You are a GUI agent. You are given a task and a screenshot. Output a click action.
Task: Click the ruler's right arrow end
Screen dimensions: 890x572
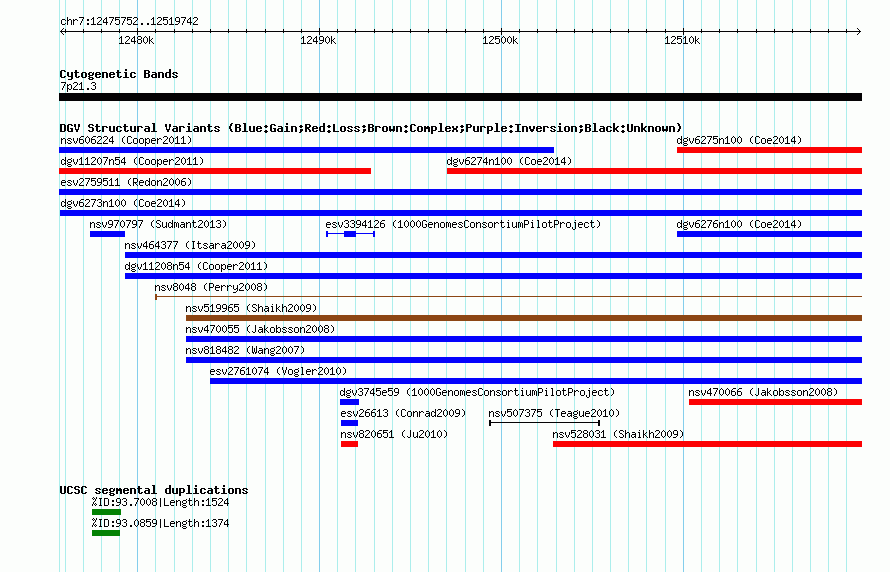859,32
